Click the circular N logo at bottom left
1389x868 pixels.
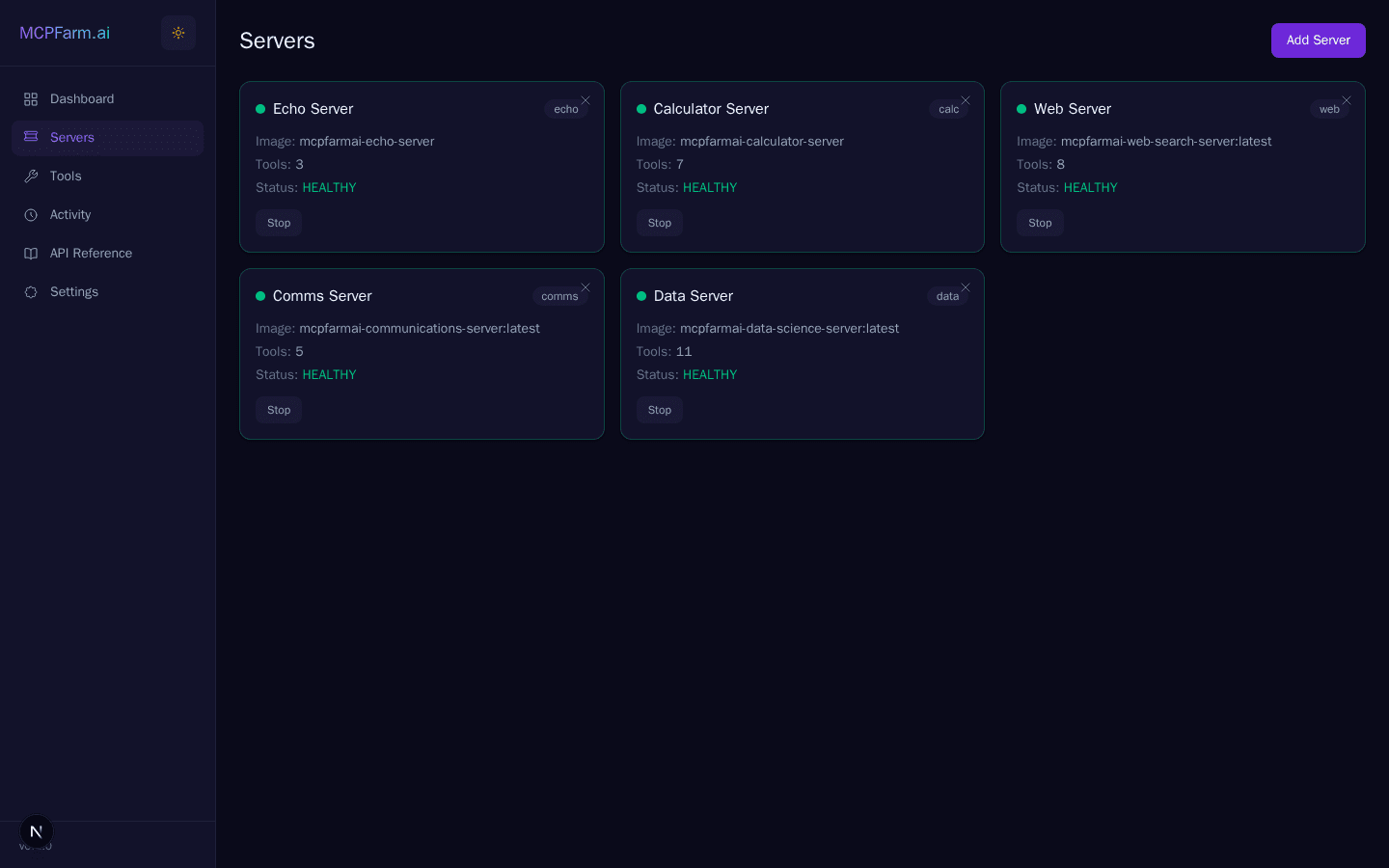click(36, 831)
